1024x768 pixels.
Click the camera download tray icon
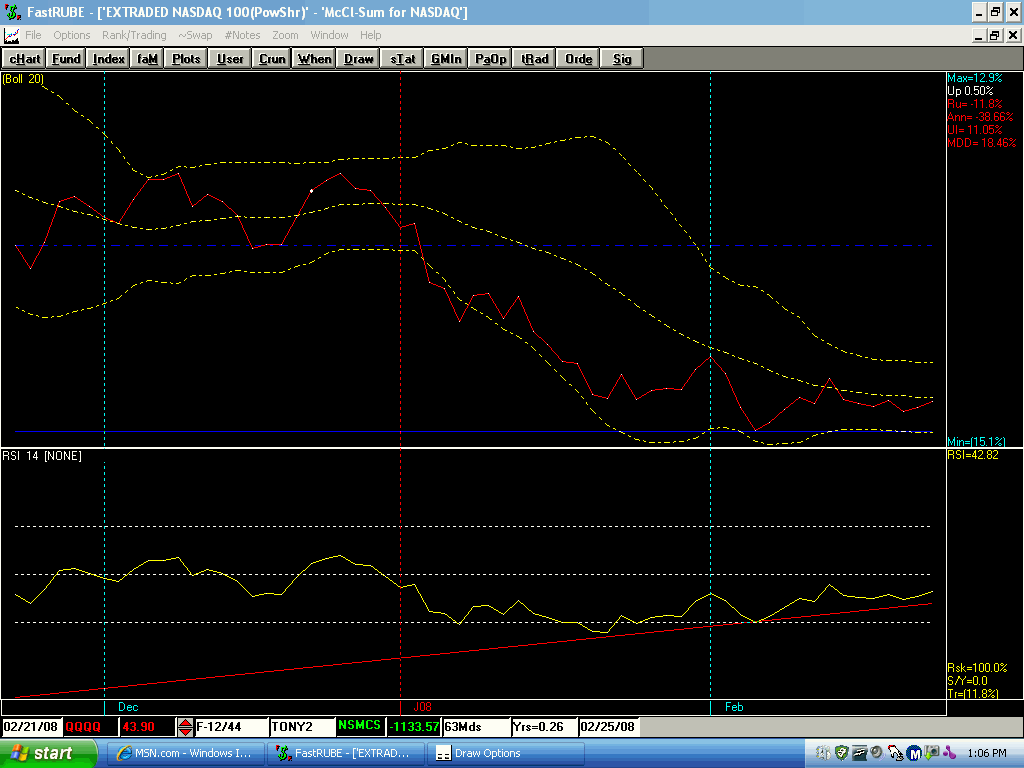(933, 753)
